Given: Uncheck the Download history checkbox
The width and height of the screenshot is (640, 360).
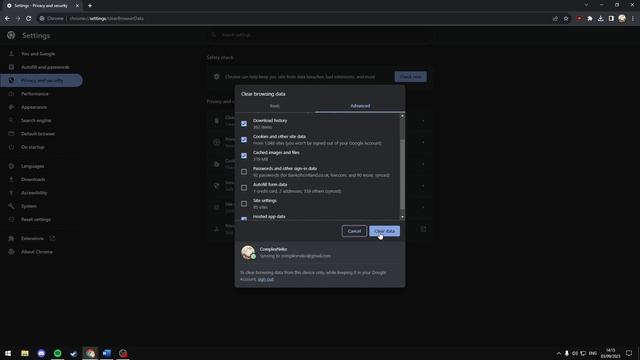Looking at the screenshot, I should pyautogui.click(x=244, y=124).
